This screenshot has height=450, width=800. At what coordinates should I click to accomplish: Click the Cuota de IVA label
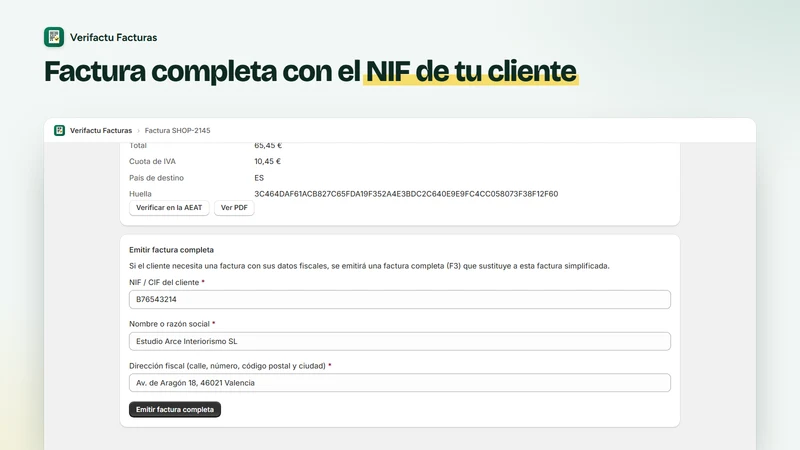pyautogui.click(x=152, y=161)
